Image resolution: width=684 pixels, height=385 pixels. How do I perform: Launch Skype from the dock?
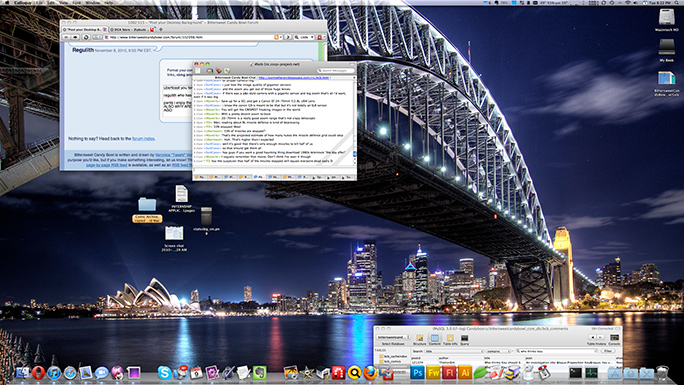pos(164,373)
